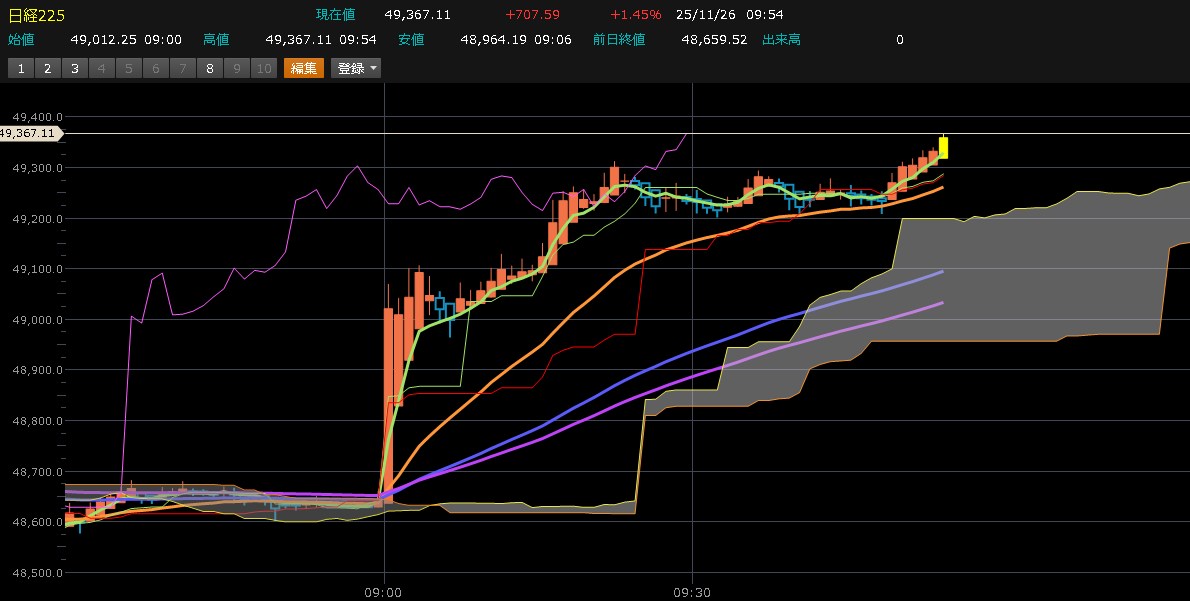The height and width of the screenshot is (601, 1190).
Task: Click the greyed-out preset 4 button
Action: click(x=101, y=68)
